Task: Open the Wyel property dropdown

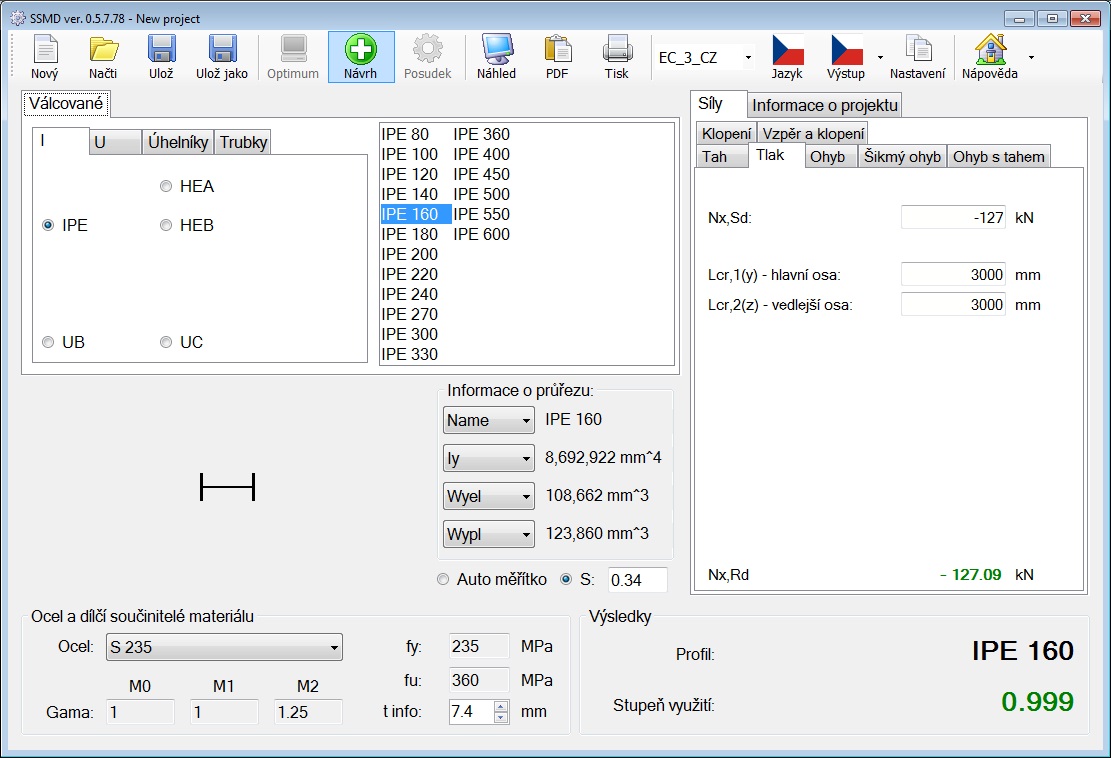Action: click(x=489, y=496)
